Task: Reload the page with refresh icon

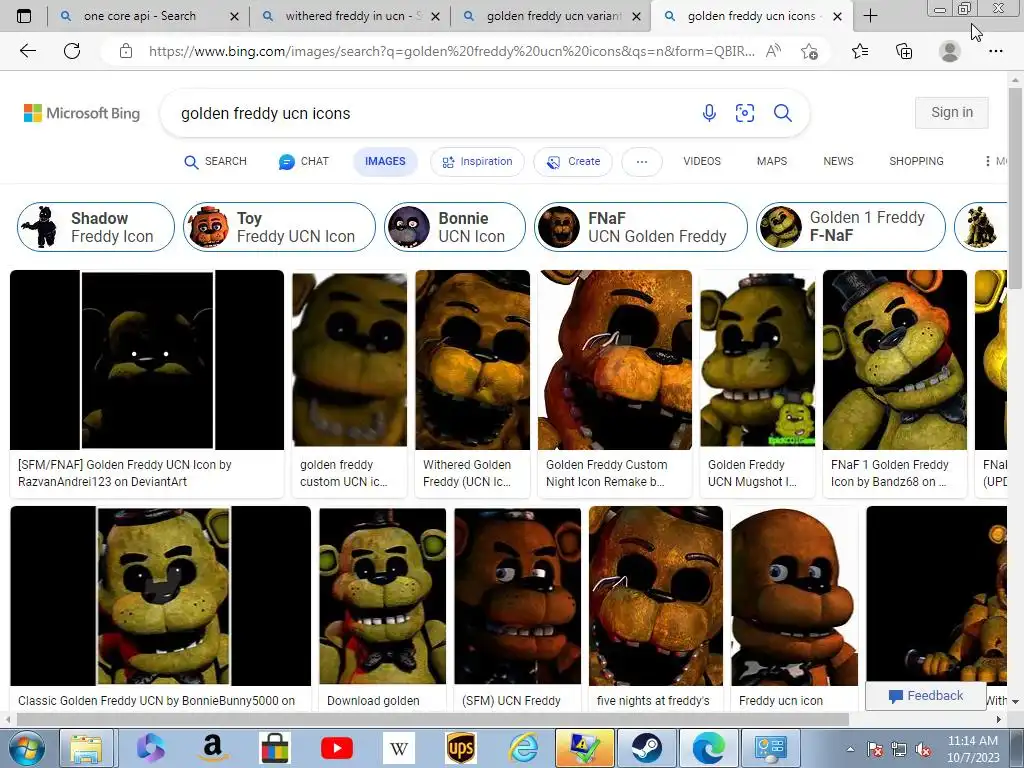Action: coord(72,51)
